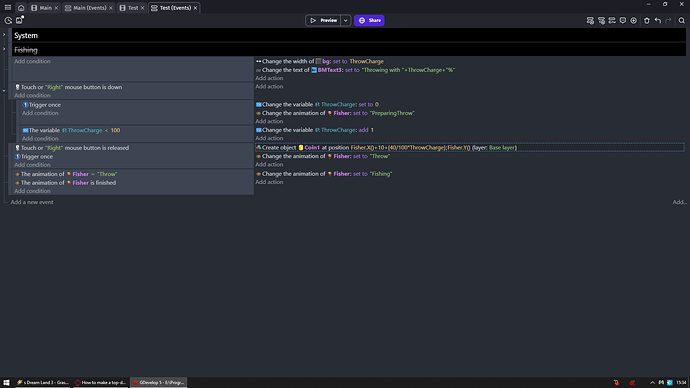690x388 pixels.
Task: Undo the last change
Action: point(657,21)
